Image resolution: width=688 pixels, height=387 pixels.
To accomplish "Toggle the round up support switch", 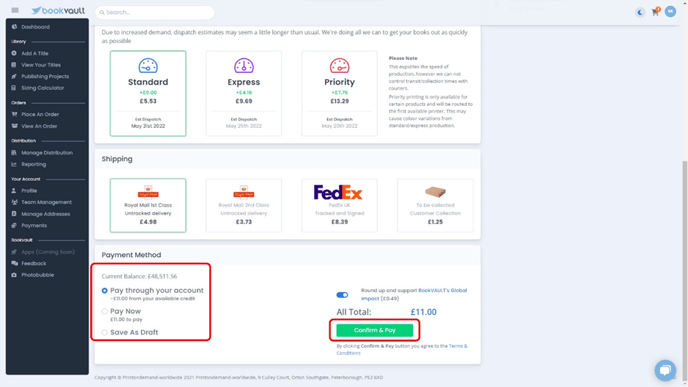I will pos(342,295).
